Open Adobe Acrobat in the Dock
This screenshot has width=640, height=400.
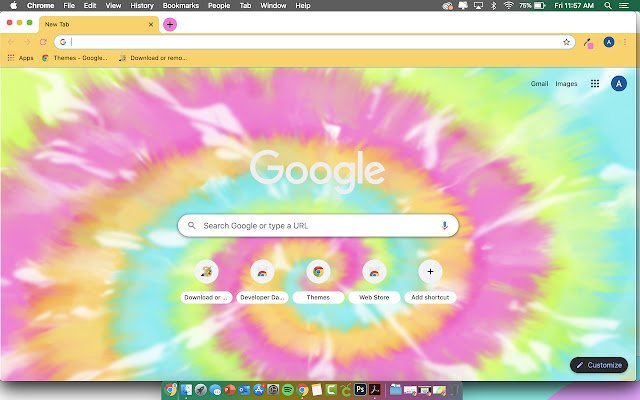click(375, 389)
